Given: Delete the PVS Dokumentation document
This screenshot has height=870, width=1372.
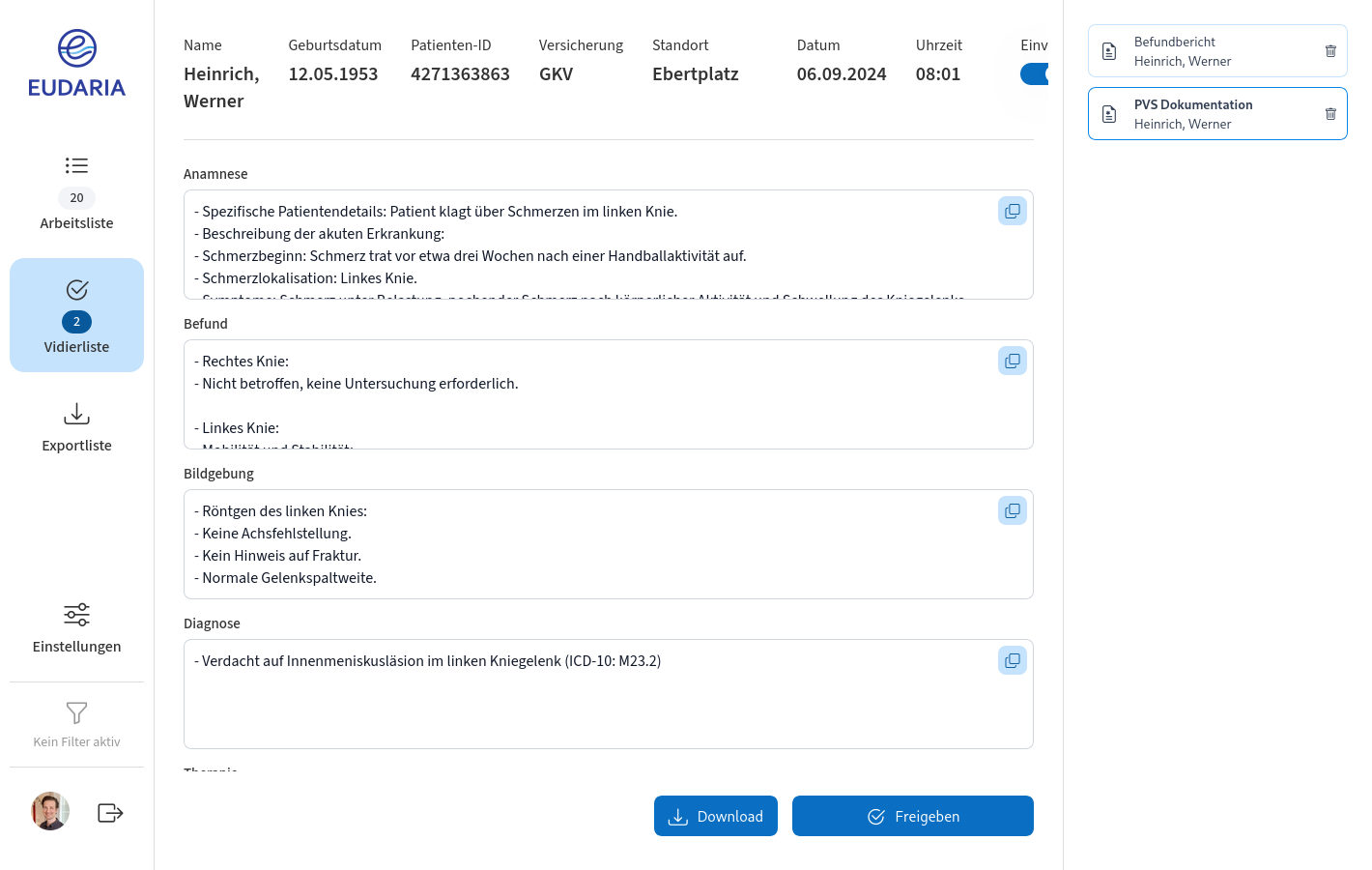Looking at the screenshot, I should pyautogui.click(x=1330, y=114).
